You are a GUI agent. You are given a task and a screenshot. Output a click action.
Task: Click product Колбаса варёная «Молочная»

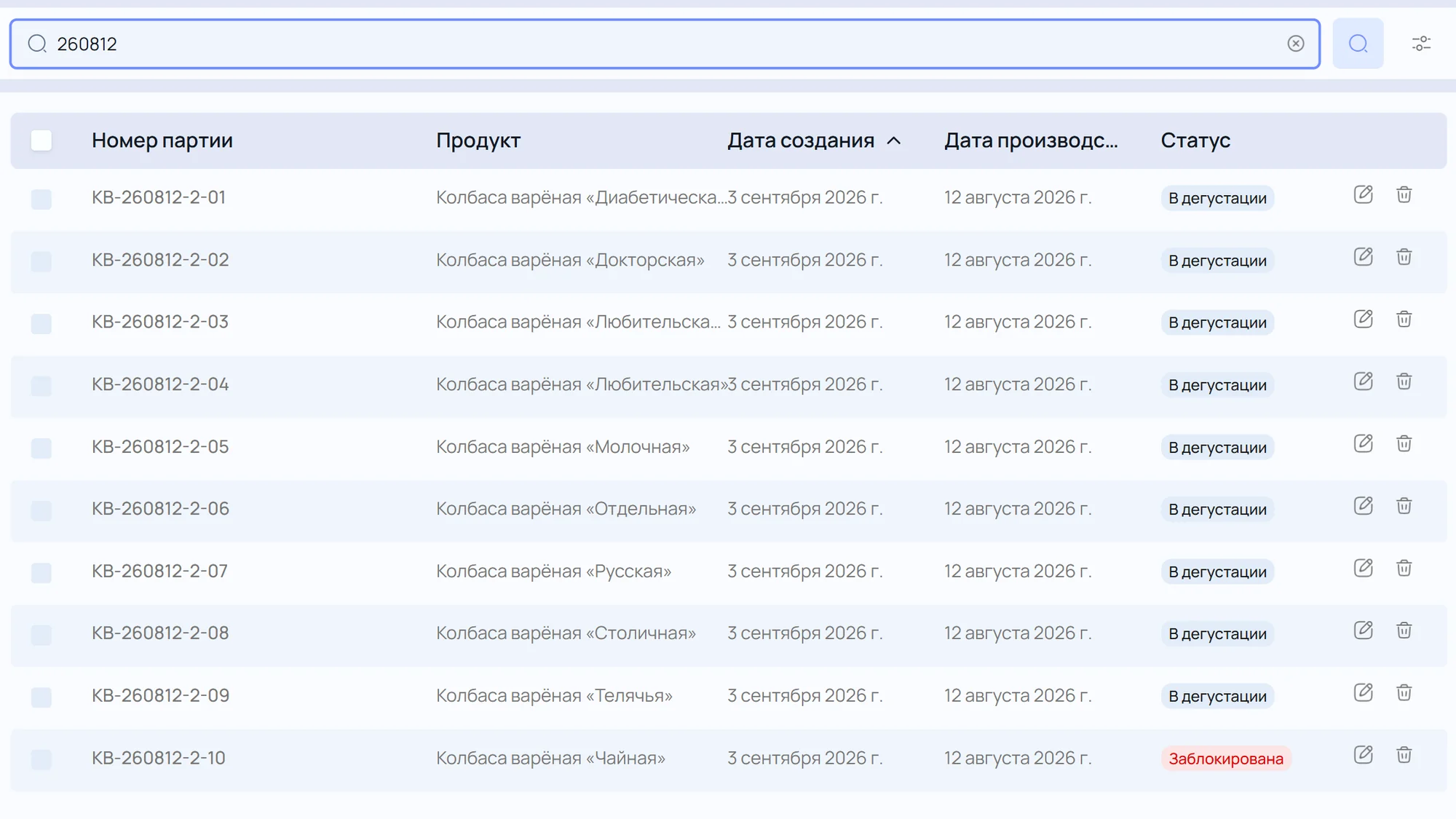[x=563, y=447]
